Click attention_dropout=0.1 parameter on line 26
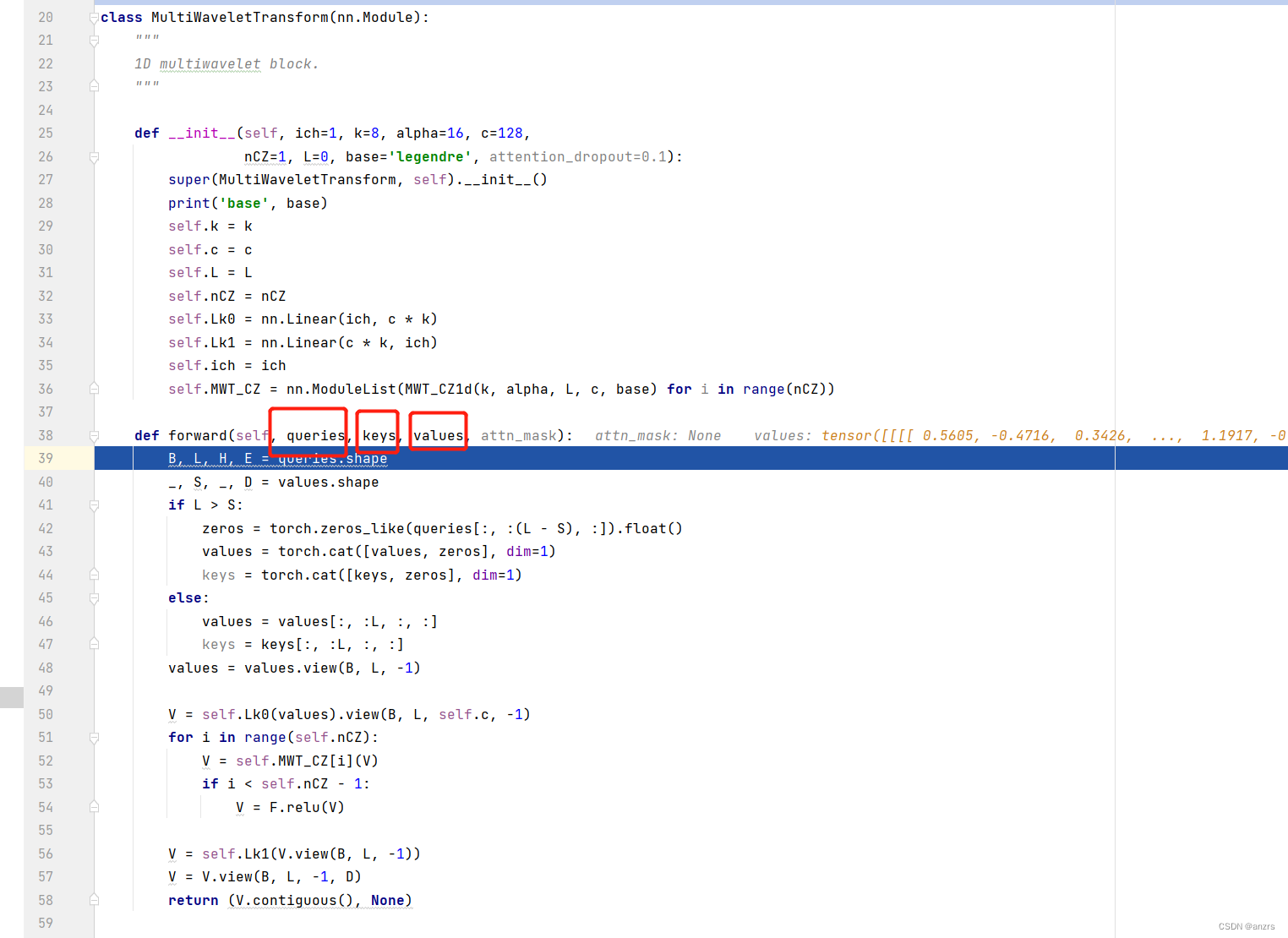This screenshot has height=938, width=1288. pyautogui.click(x=577, y=157)
